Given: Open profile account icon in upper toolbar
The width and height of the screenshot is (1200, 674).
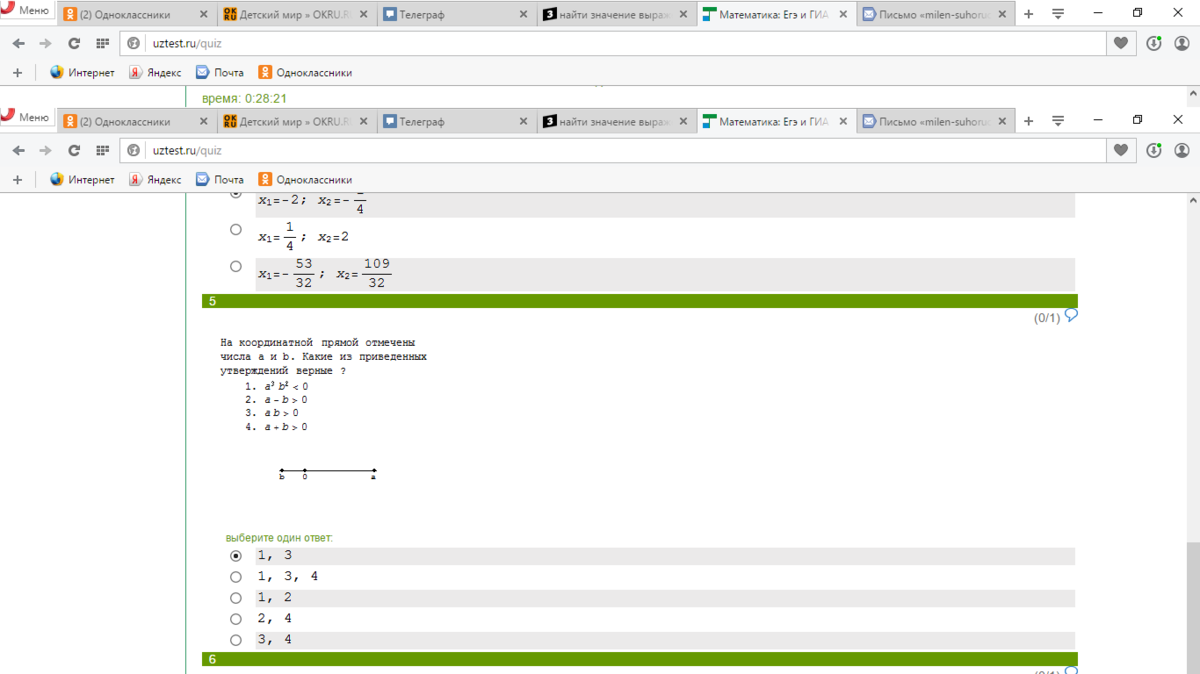Looking at the screenshot, I should click(x=1182, y=44).
